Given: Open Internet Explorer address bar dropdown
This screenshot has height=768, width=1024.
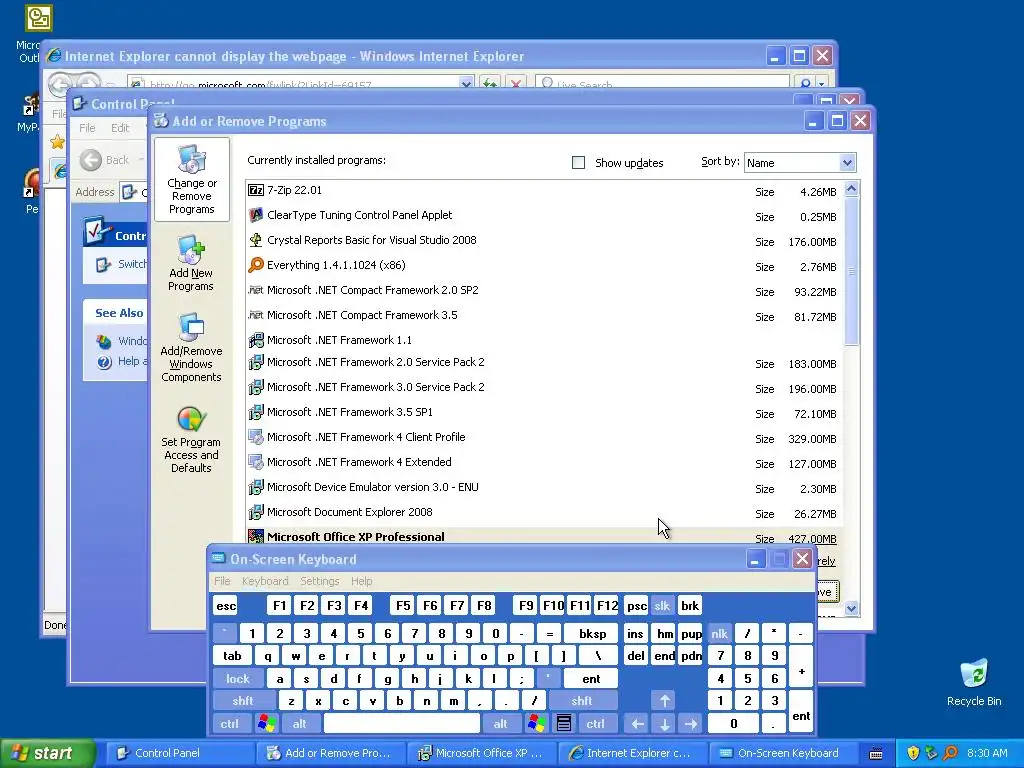Looking at the screenshot, I should point(466,84).
